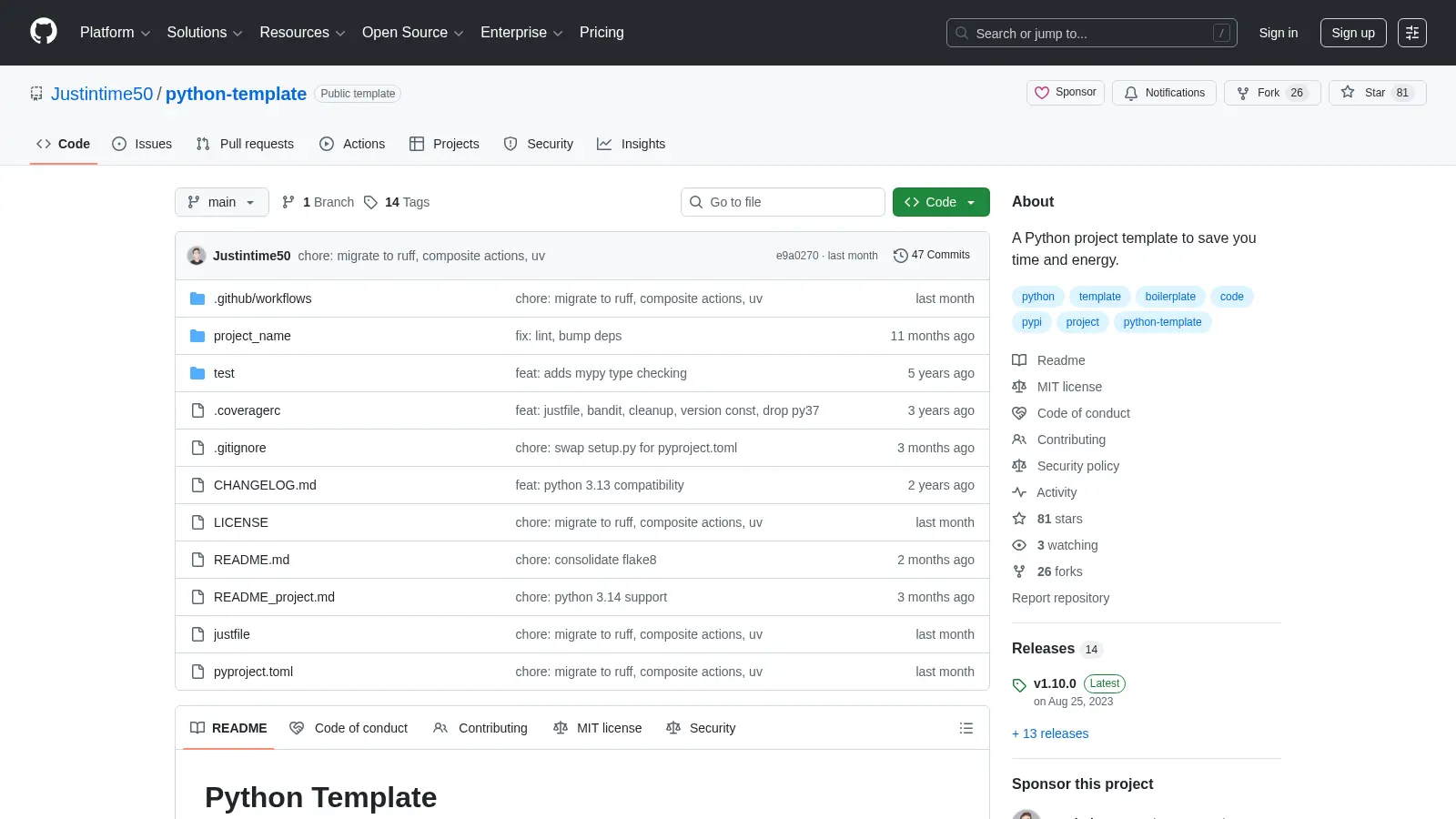Go to the Actions tab

click(352, 144)
